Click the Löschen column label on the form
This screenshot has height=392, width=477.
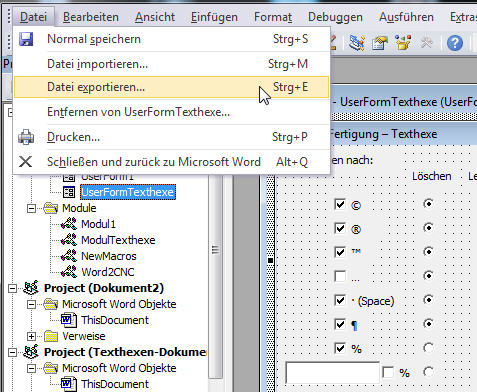click(x=431, y=176)
